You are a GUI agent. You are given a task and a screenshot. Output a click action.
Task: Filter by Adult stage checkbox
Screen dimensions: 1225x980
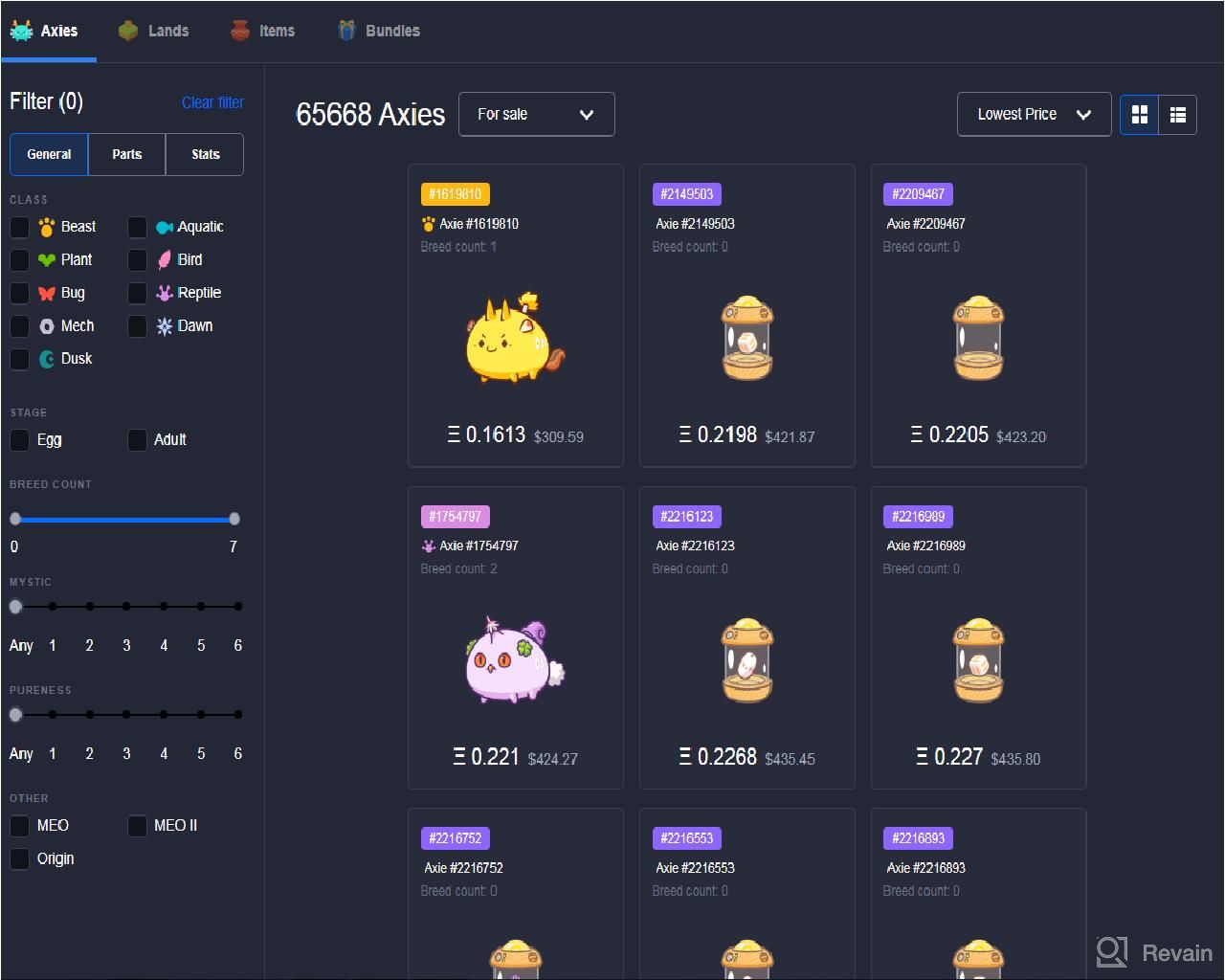click(x=137, y=440)
